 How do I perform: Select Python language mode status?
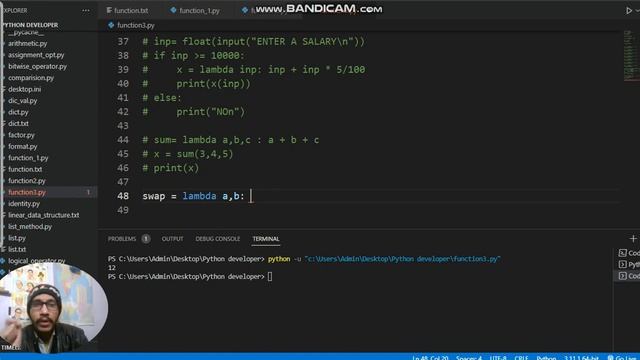(x=546, y=358)
